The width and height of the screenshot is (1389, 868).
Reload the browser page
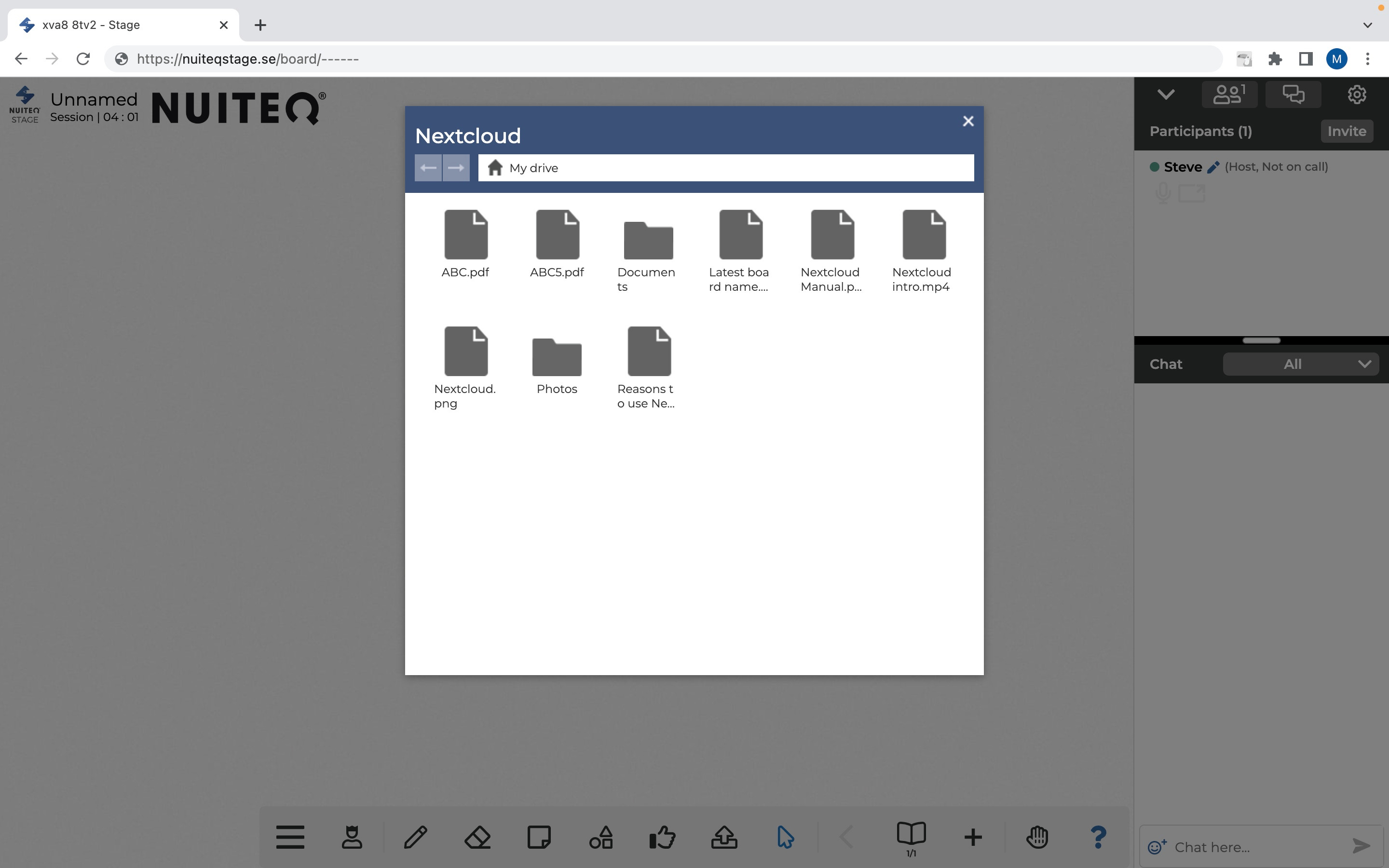[x=83, y=58]
